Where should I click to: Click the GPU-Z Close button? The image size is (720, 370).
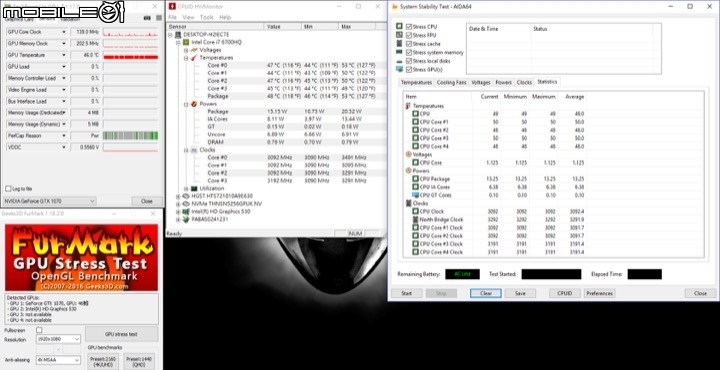click(147, 201)
